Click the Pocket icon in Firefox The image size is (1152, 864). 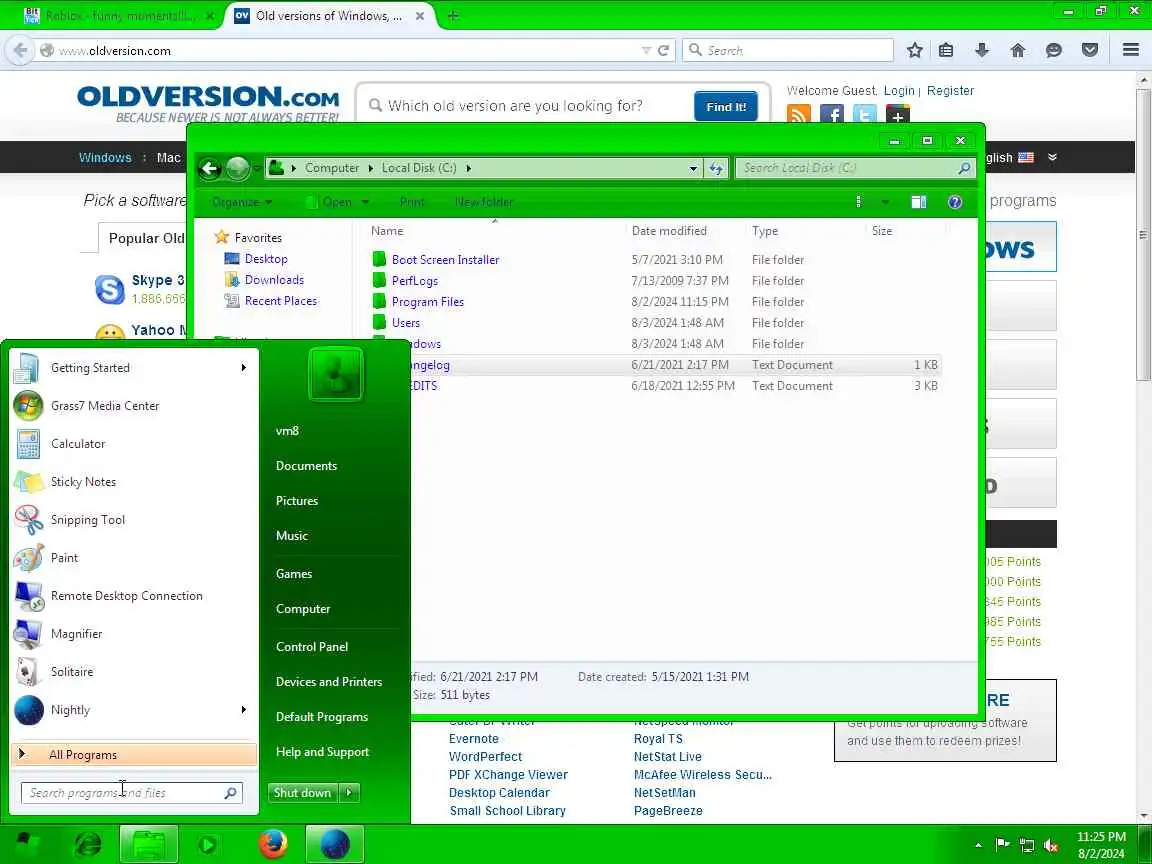click(x=1090, y=50)
